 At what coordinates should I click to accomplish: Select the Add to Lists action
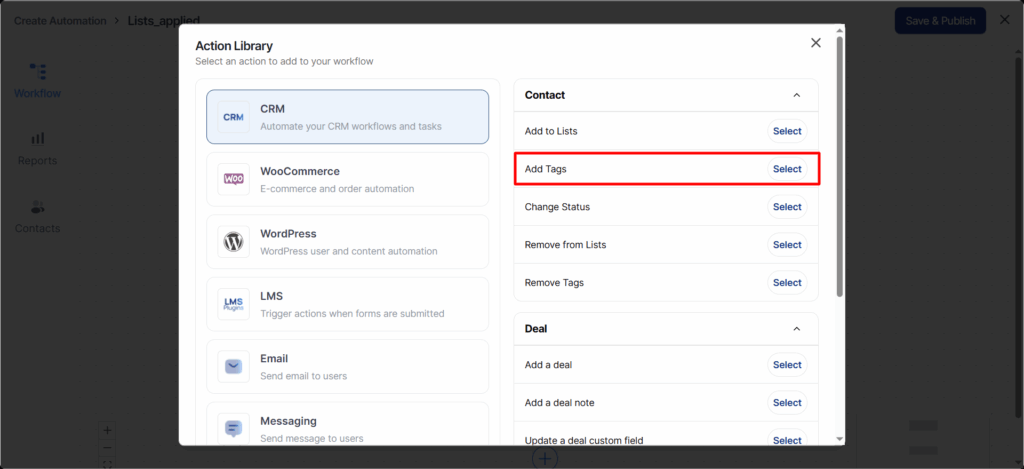click(x=786, y=131)
